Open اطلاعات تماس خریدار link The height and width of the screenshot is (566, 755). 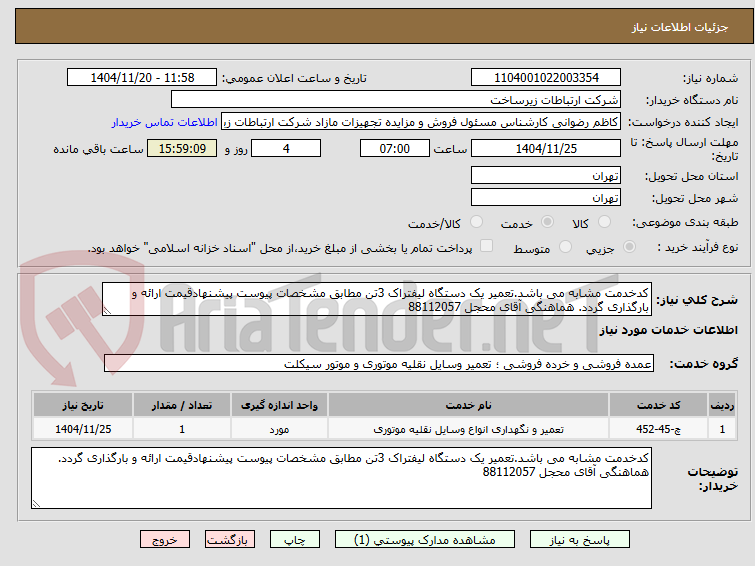tap(165, 122)
